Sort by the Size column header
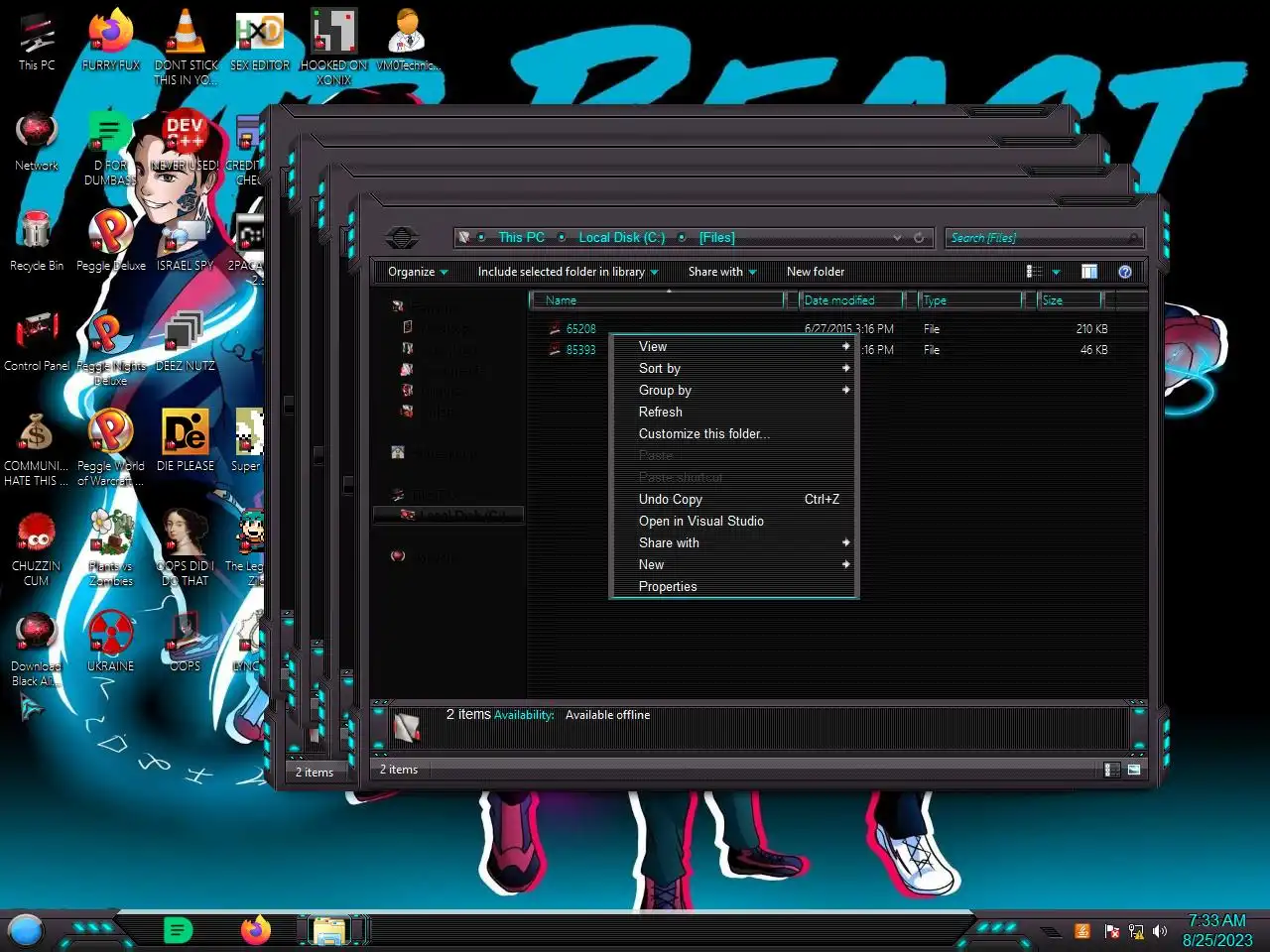Screen dimensions: 1270x952 coord(1070,300)
